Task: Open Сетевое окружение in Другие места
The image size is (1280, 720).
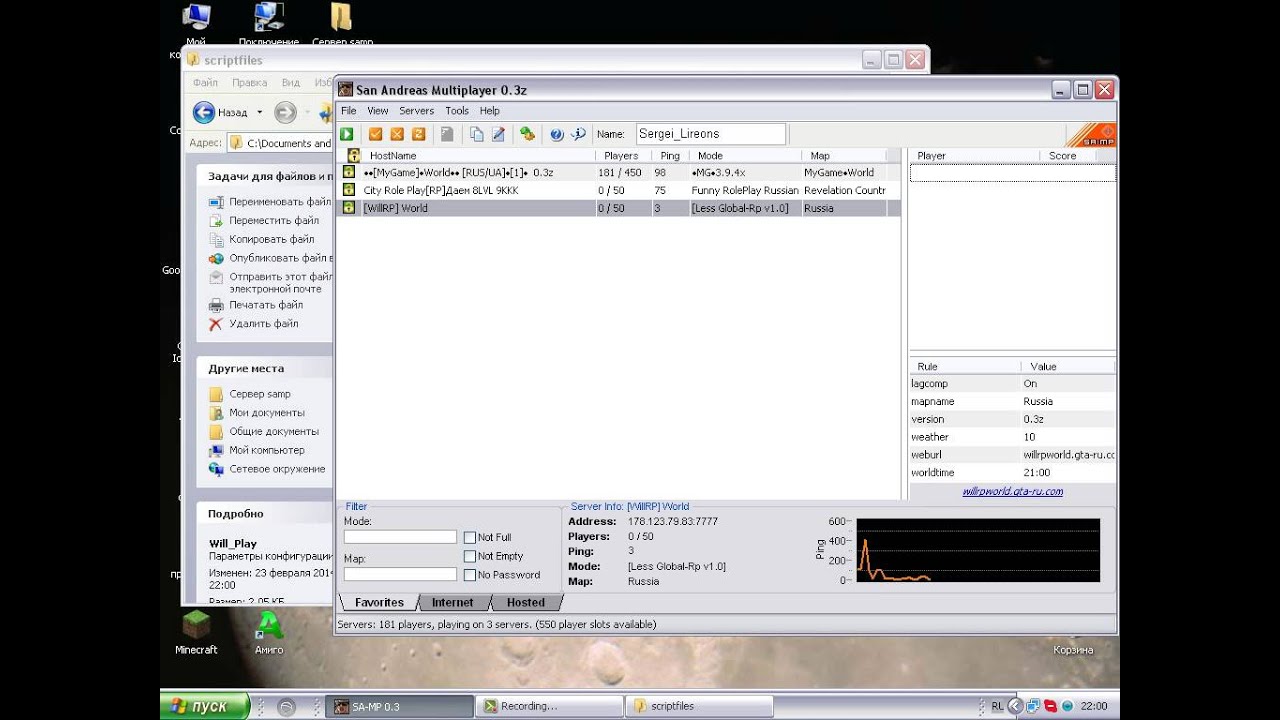Action: (277, 469)
